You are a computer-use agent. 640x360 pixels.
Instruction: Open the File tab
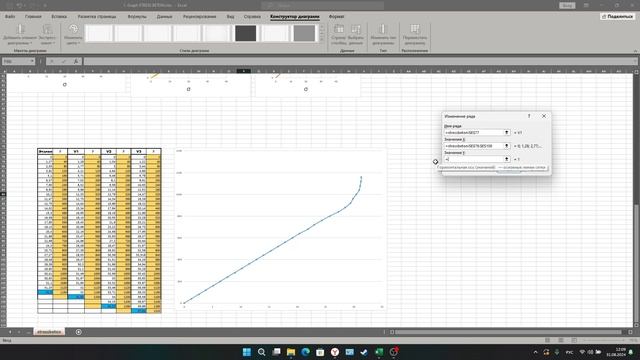tap(10, 17)
